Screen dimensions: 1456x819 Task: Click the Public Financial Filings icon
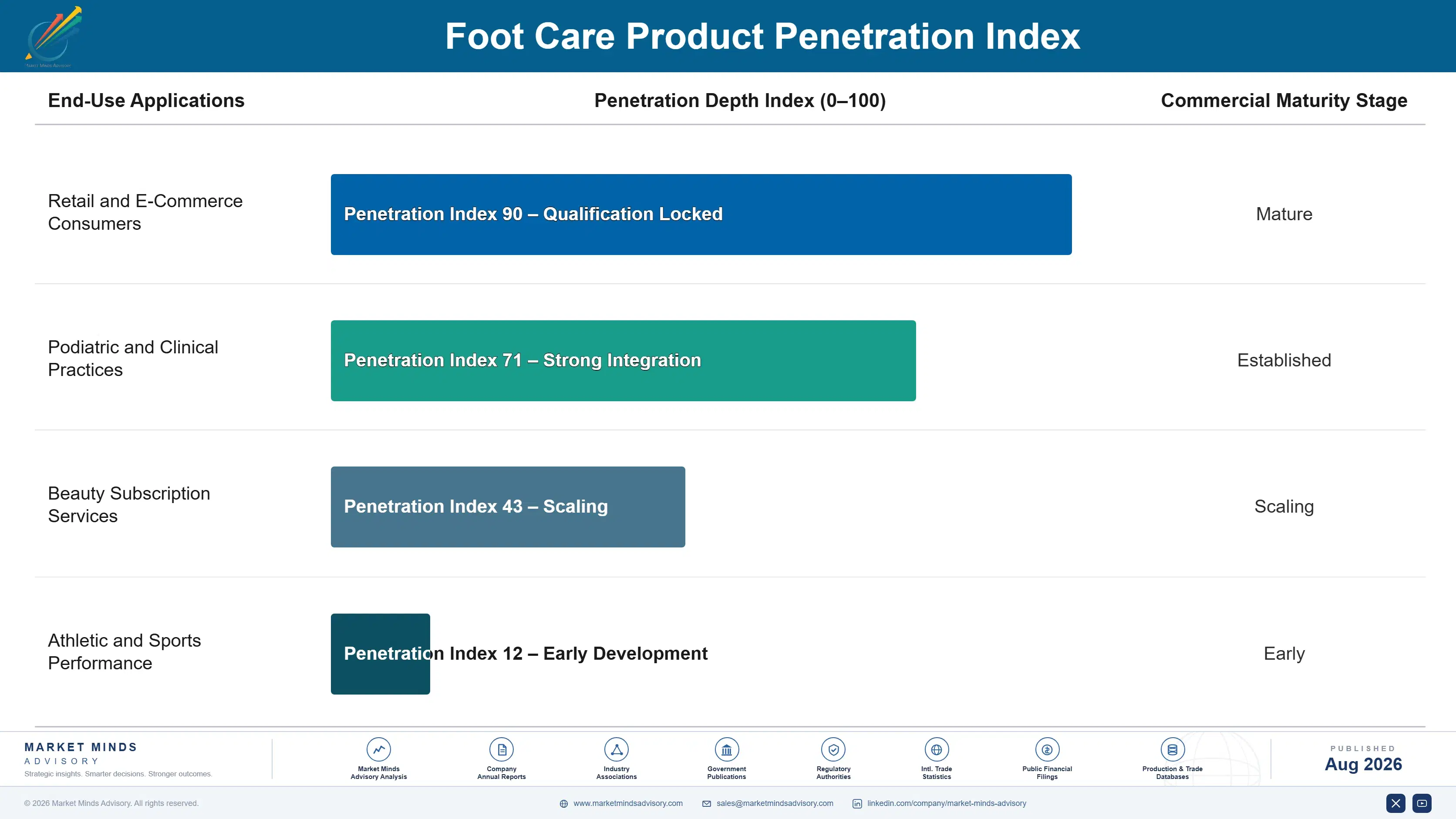tap(1047, 749)
